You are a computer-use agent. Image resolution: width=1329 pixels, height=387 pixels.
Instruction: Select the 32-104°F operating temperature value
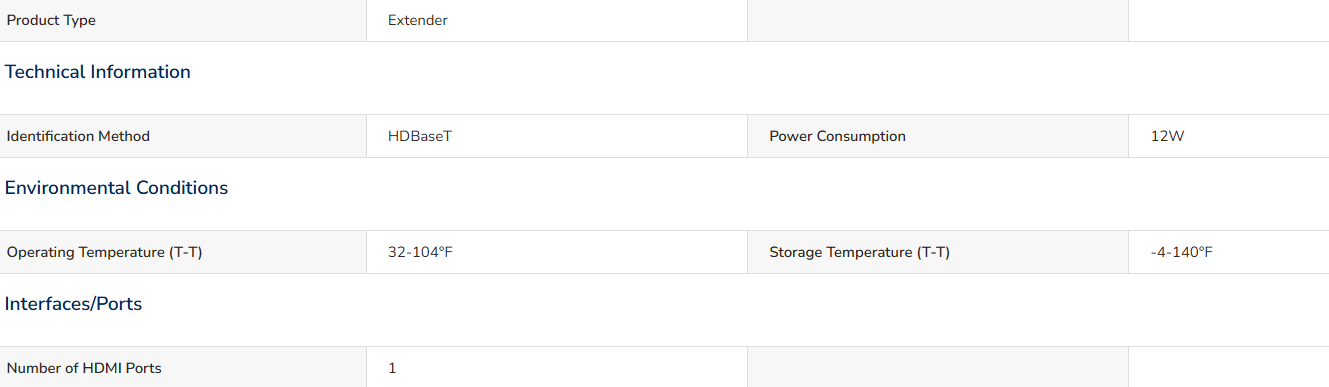(421, 252)
